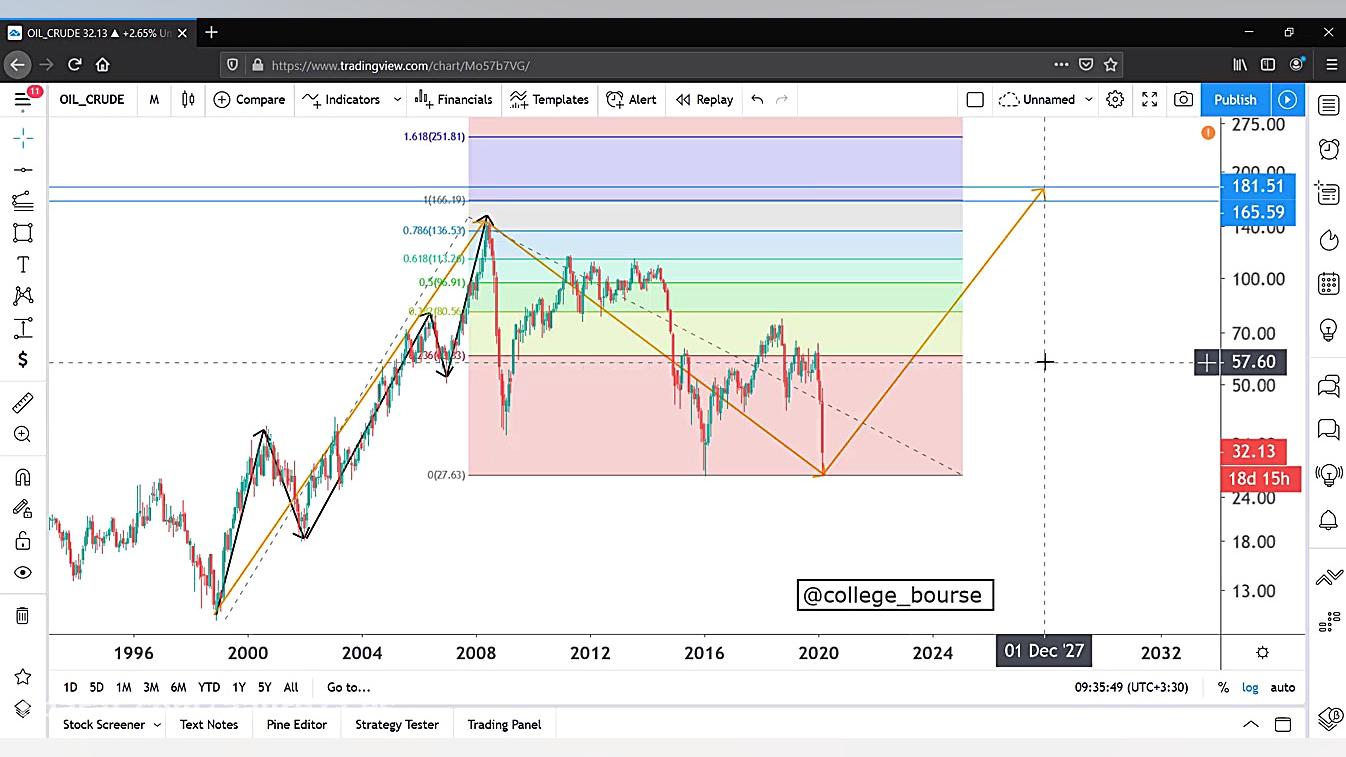
Task: Change the M monthly timeframe interval
Action: 154,99
